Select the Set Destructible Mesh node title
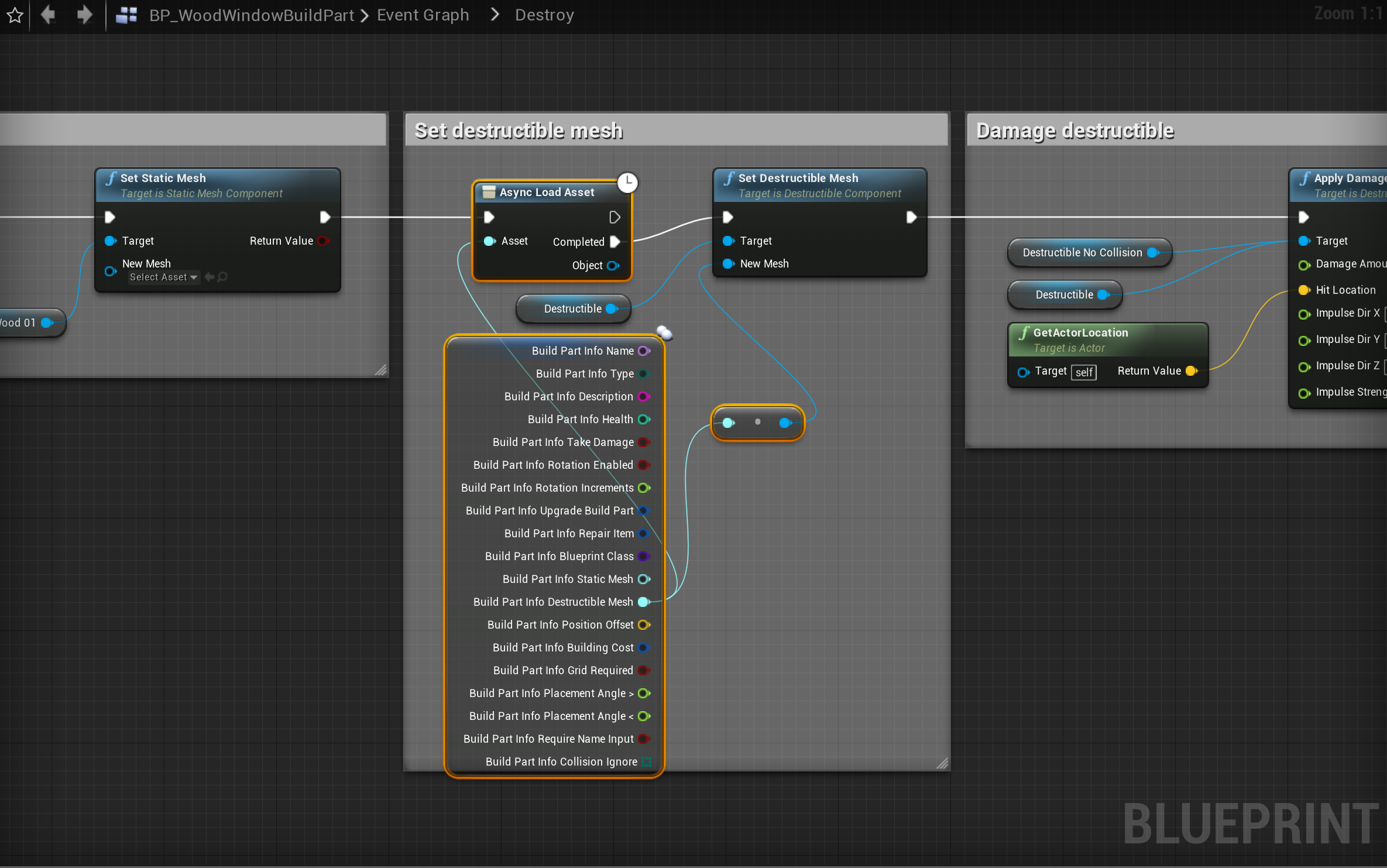This screenshot has height=868, width=1387. click(798, 178)
